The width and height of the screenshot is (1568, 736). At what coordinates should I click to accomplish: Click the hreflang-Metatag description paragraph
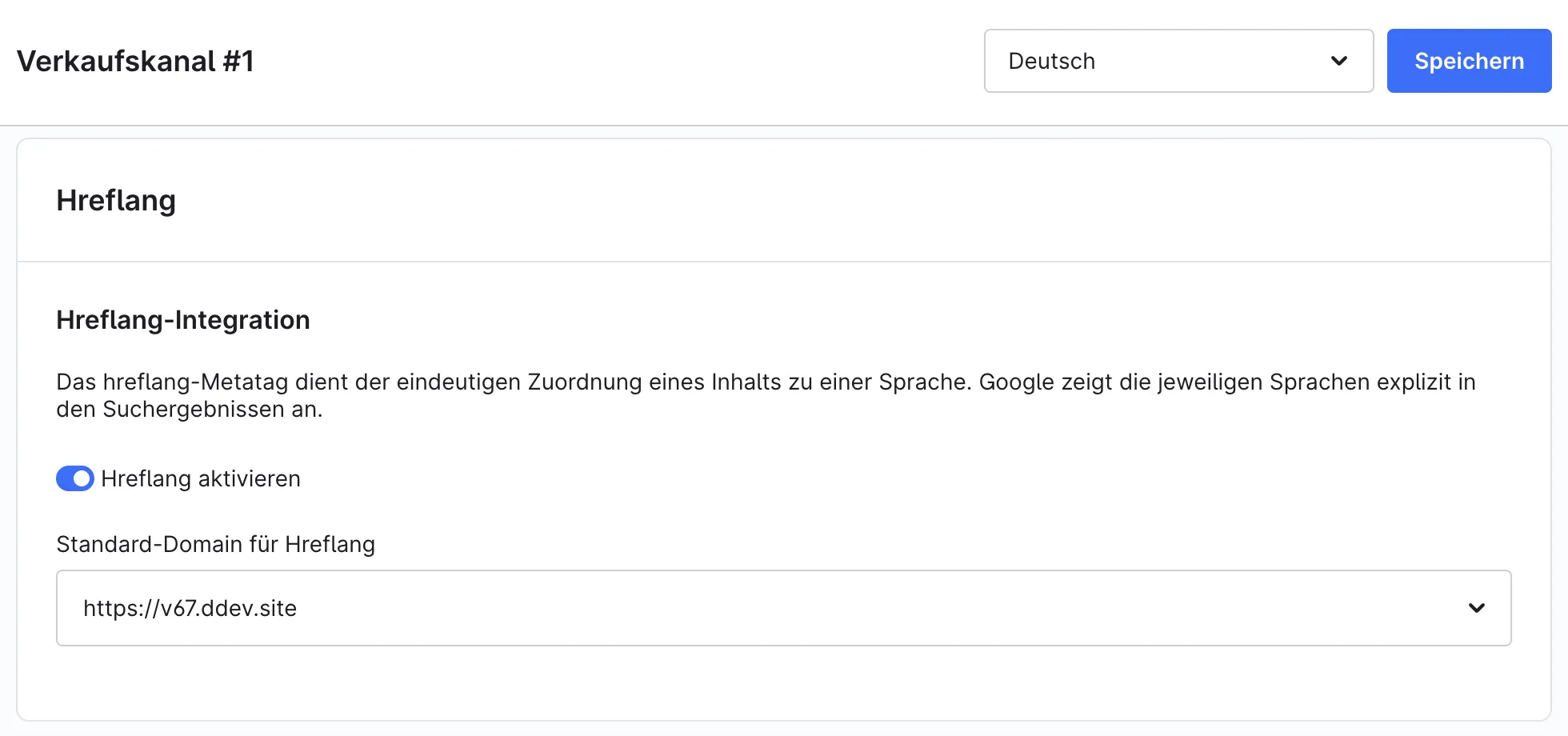[766, 395]
